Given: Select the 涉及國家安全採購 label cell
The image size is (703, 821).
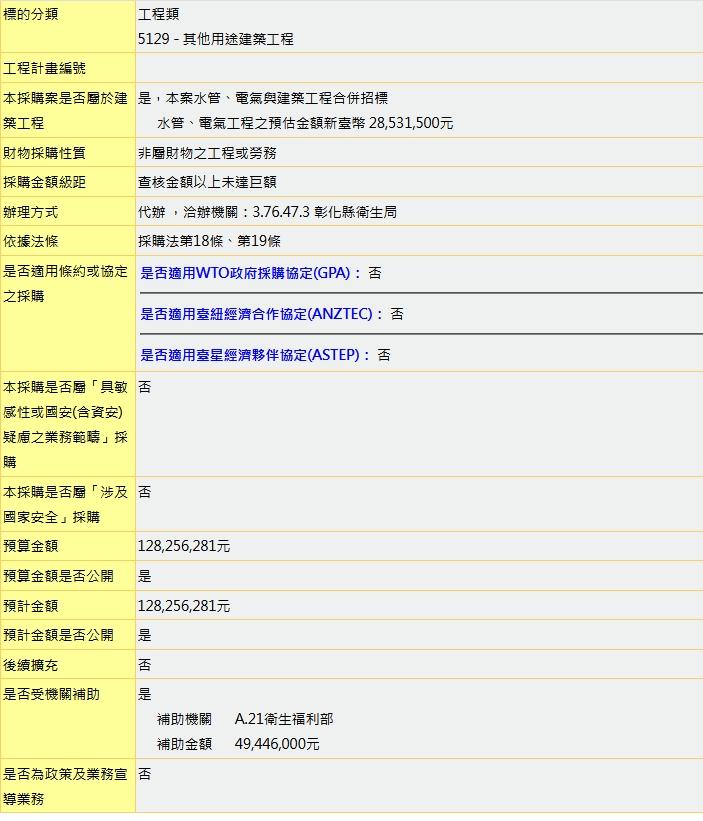Looking at the screenshot, I should coord(68,504).
